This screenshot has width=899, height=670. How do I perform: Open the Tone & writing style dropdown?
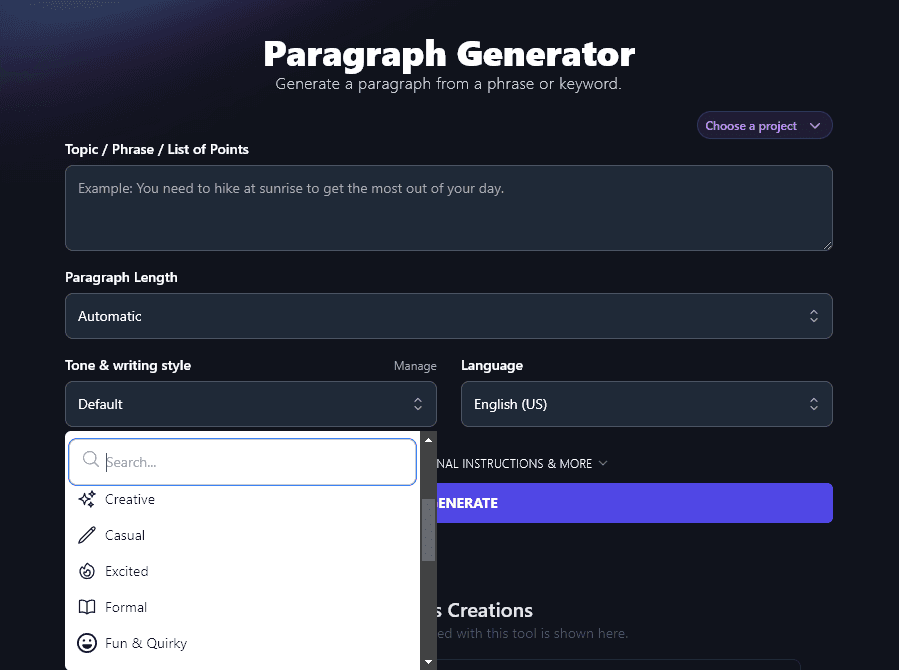pos(250,404)
